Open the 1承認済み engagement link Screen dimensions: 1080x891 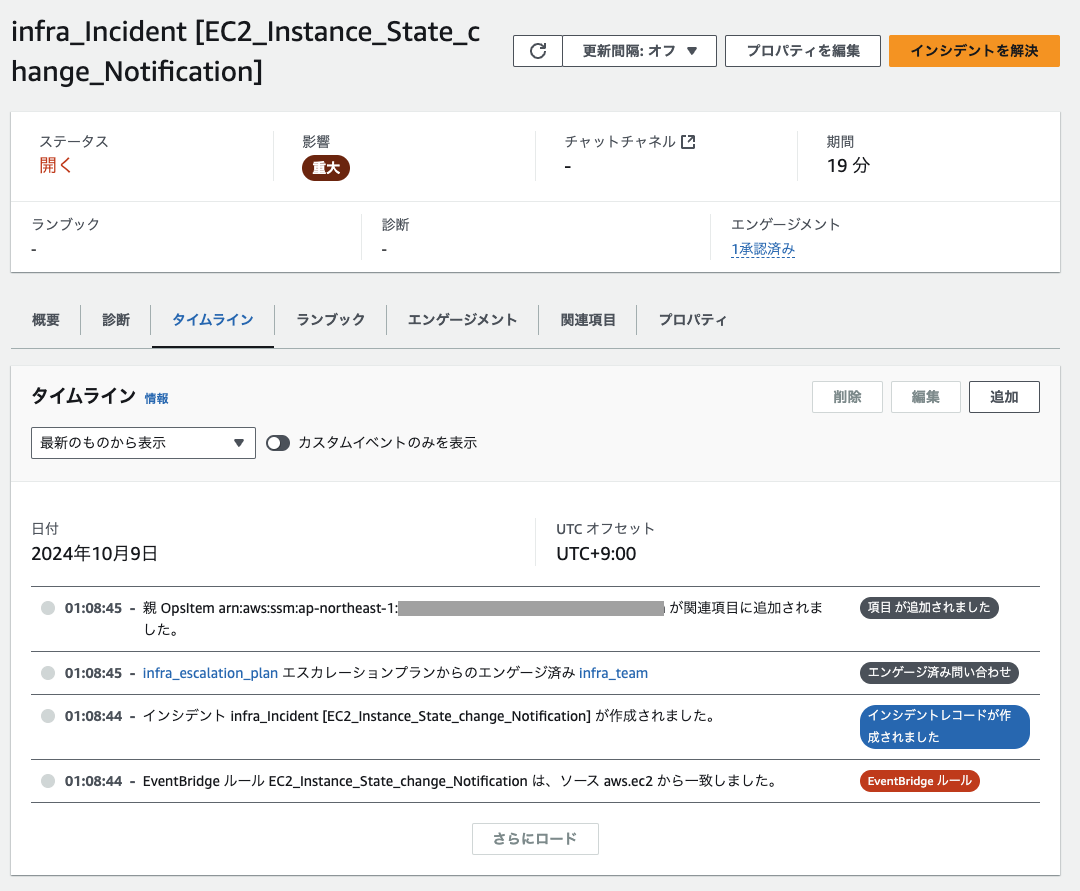[763, 249]
